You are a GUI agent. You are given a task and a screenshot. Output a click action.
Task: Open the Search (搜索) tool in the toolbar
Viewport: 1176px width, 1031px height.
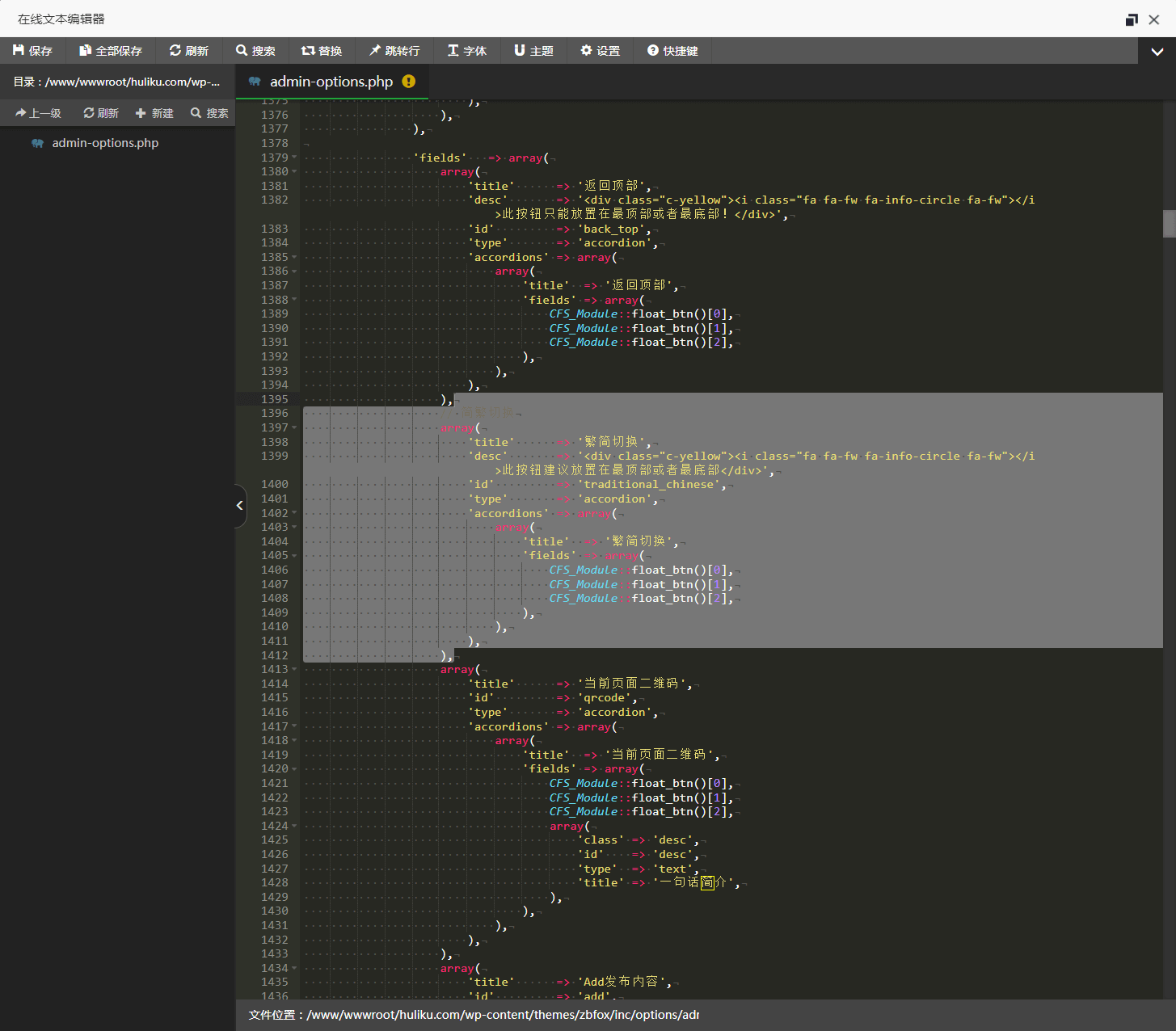coord(255,51)
